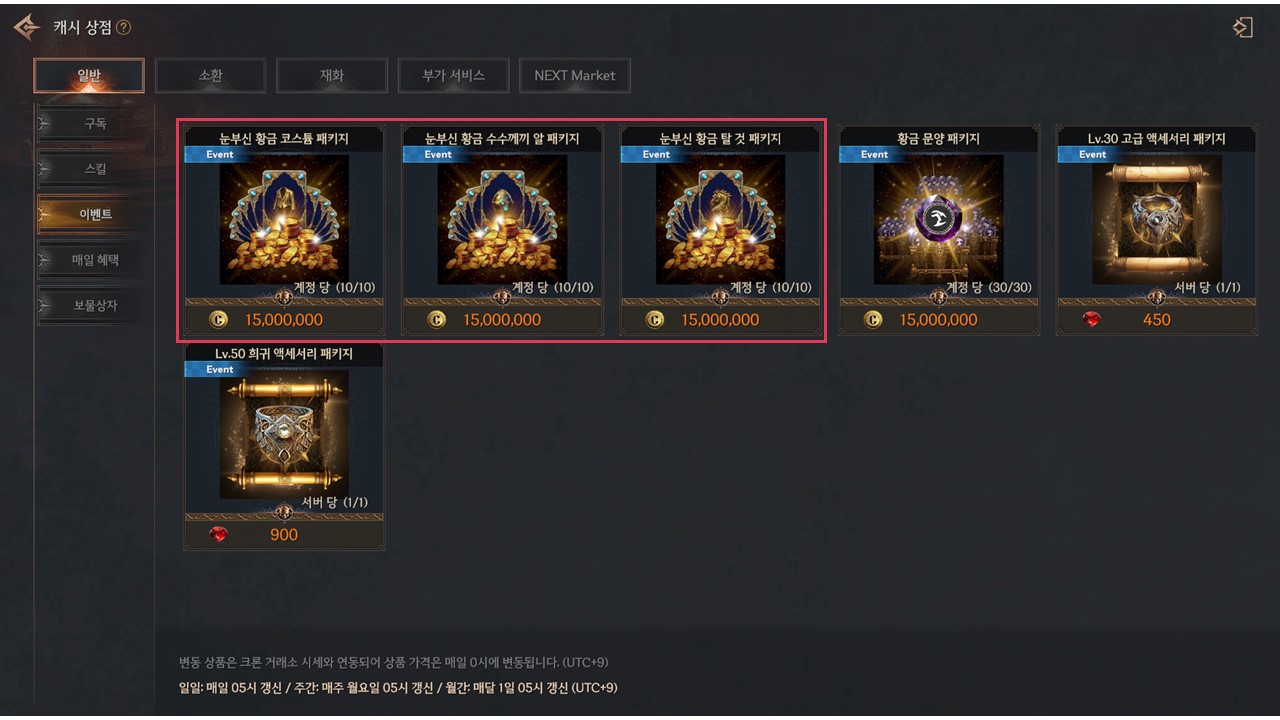The width and height of the screenshot is (1280, 720).
Task: Open the Lv.50 희귀 액세서리 패키지 ring image
Action: [x=284, y=434]
